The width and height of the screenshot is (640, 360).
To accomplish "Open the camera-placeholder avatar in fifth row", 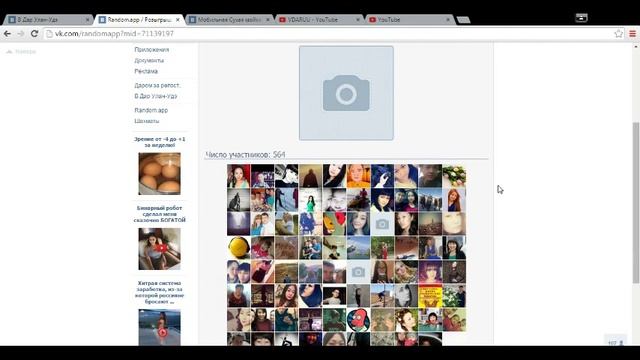I will tap(358, 272).
